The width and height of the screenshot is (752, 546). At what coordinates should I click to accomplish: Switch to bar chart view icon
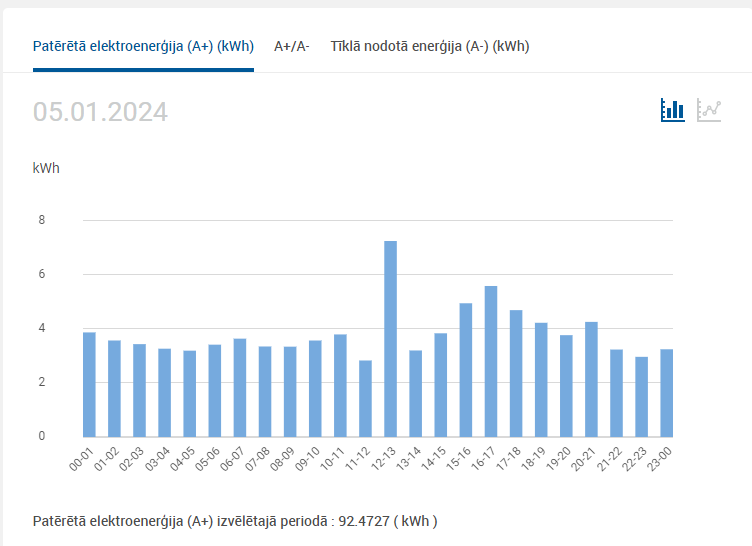(672, 110)
